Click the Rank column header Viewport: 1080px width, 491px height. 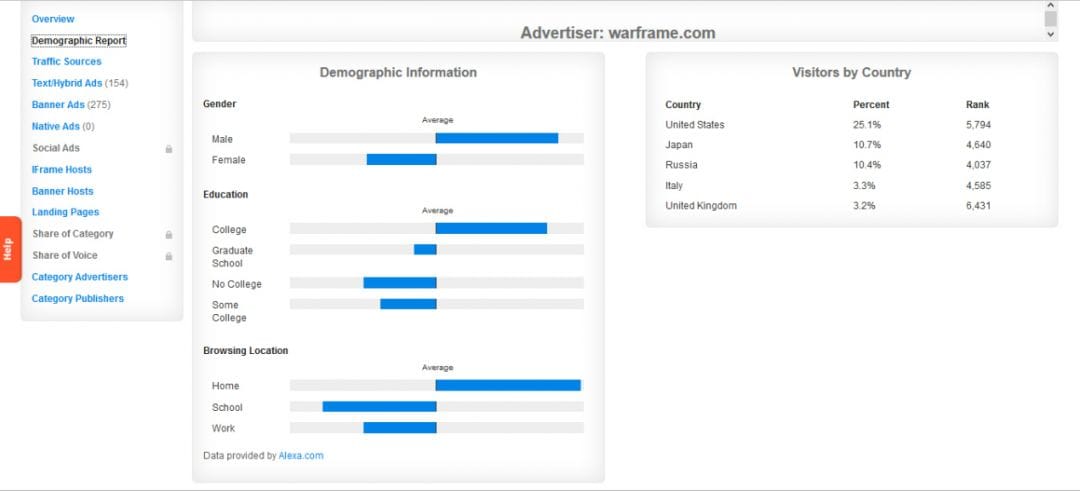coord(977,105)
